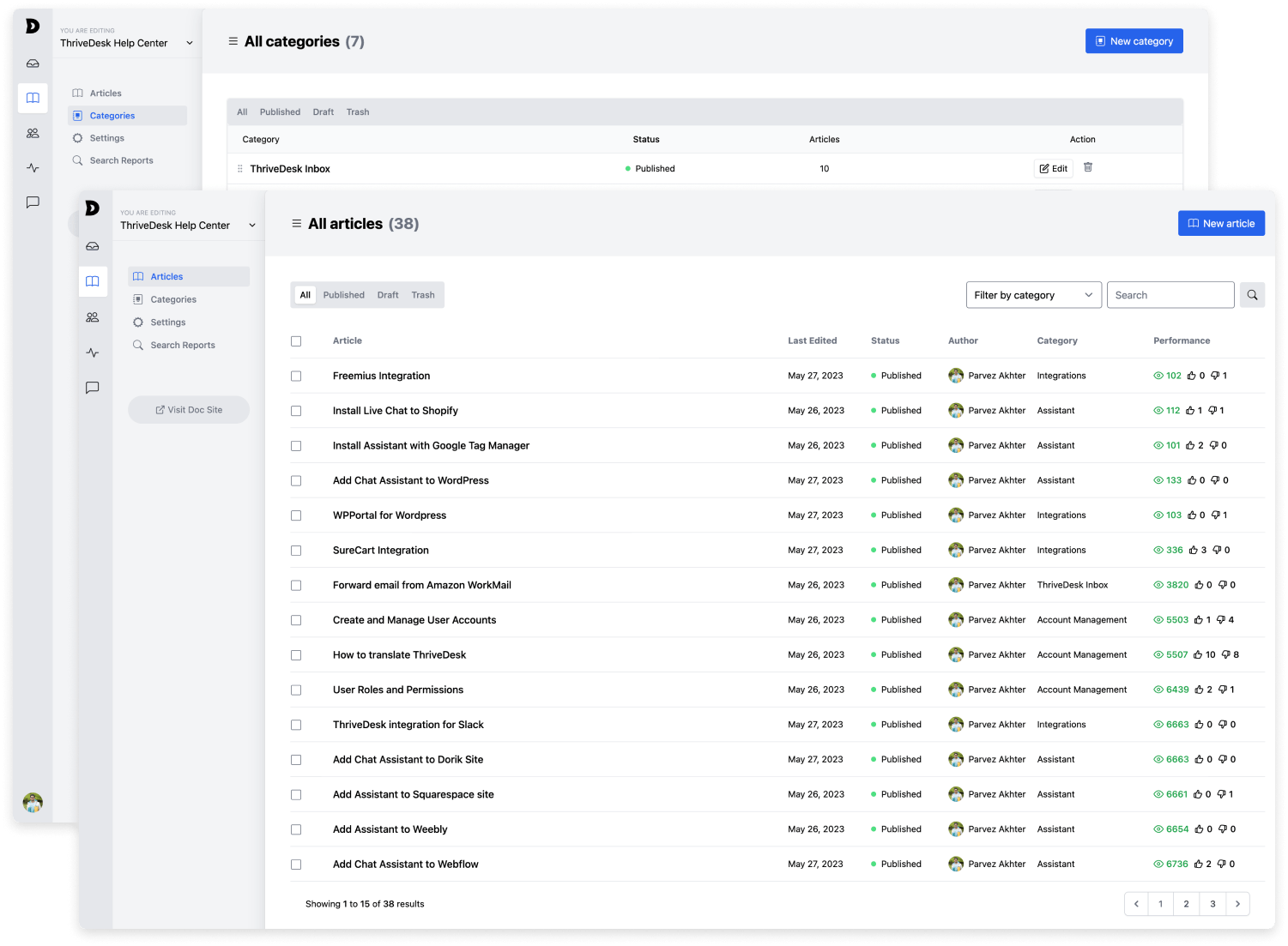Open the Filter by category dropdown
1288x946 pixels.
1034,295
